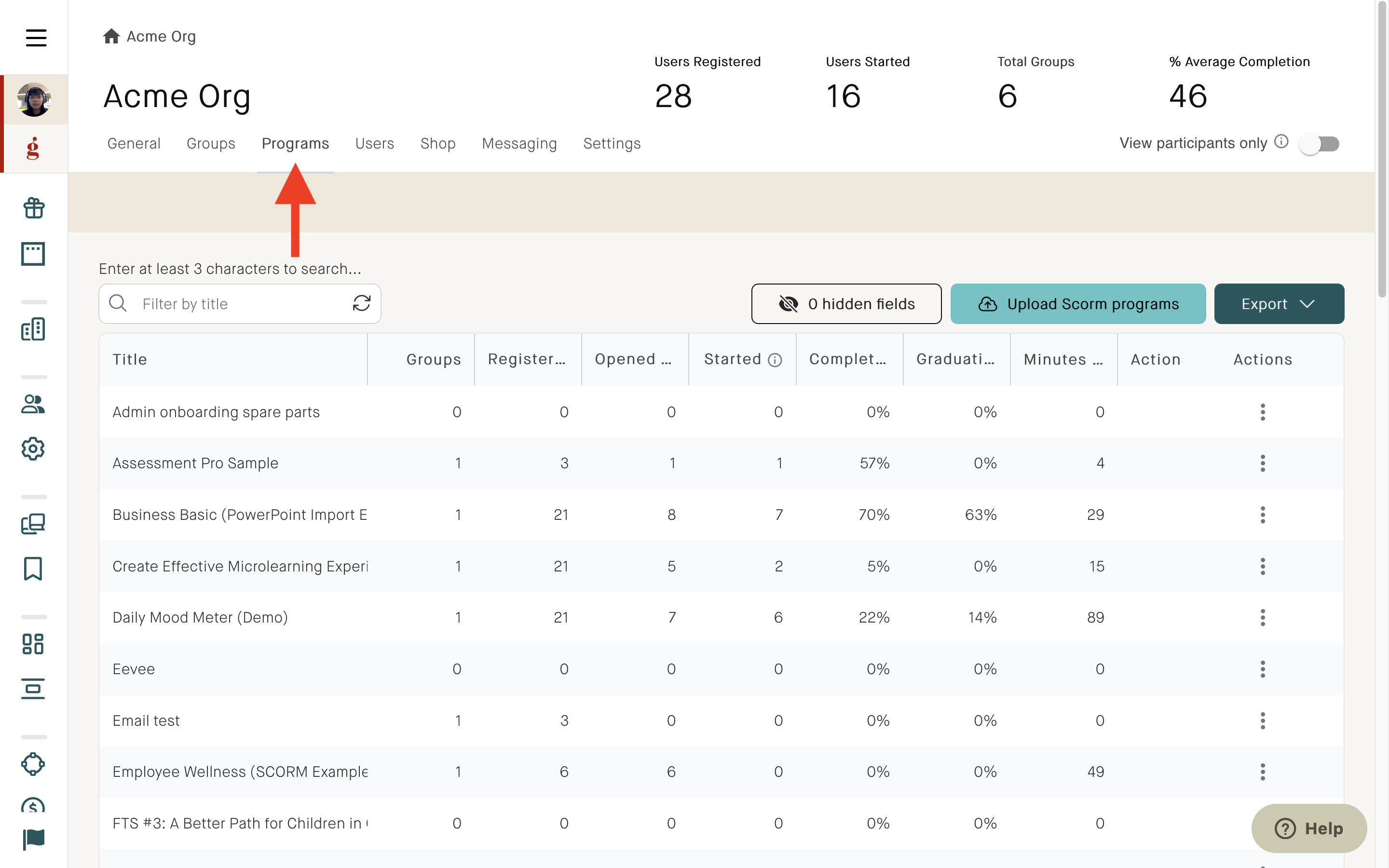This screenshot has width=1389, height=868.
Task: Click the gift box sidebar icon
Action: coord(34,208)
